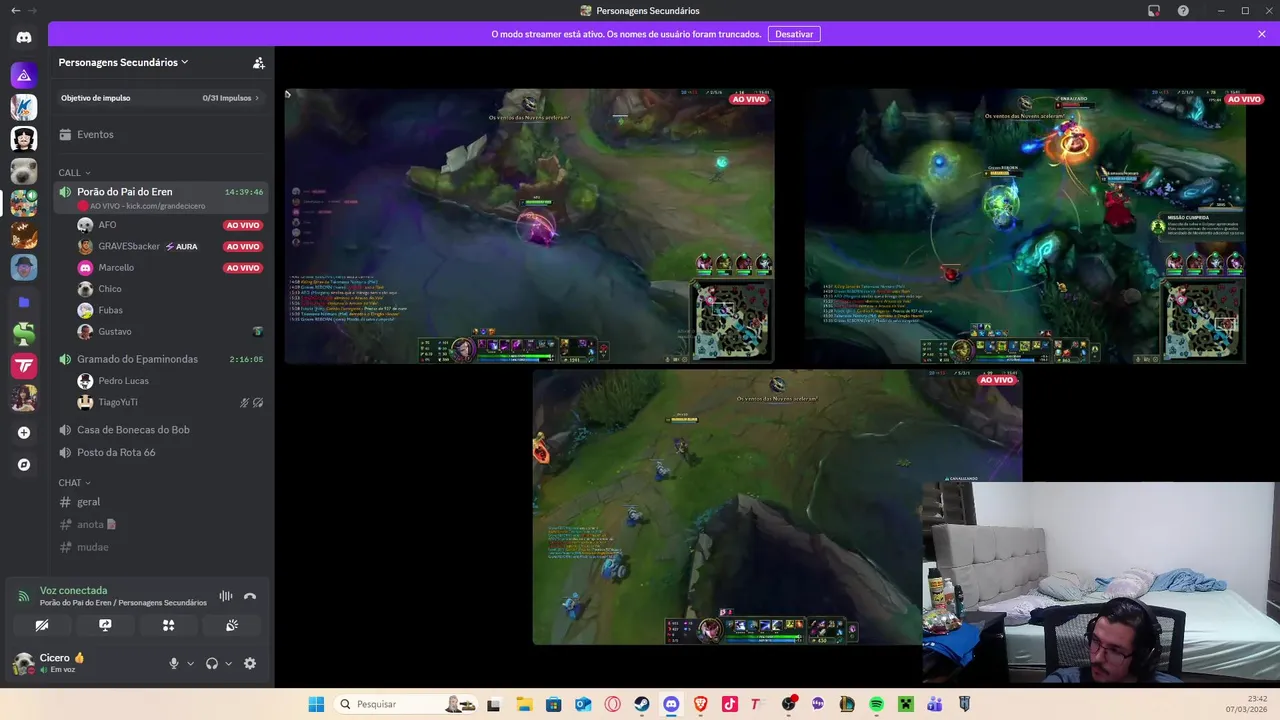Open Windows Start menu

point(316,704)
